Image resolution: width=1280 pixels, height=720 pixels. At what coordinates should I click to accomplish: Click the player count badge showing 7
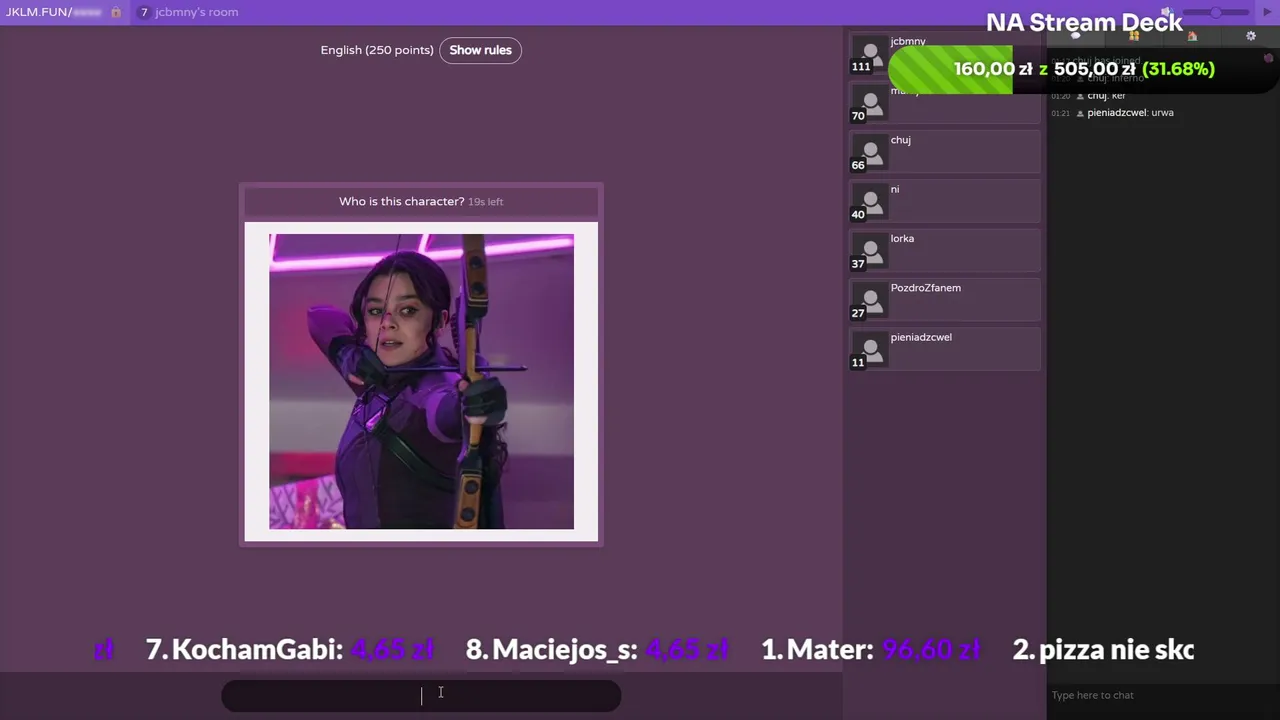(x=144, y=12)
